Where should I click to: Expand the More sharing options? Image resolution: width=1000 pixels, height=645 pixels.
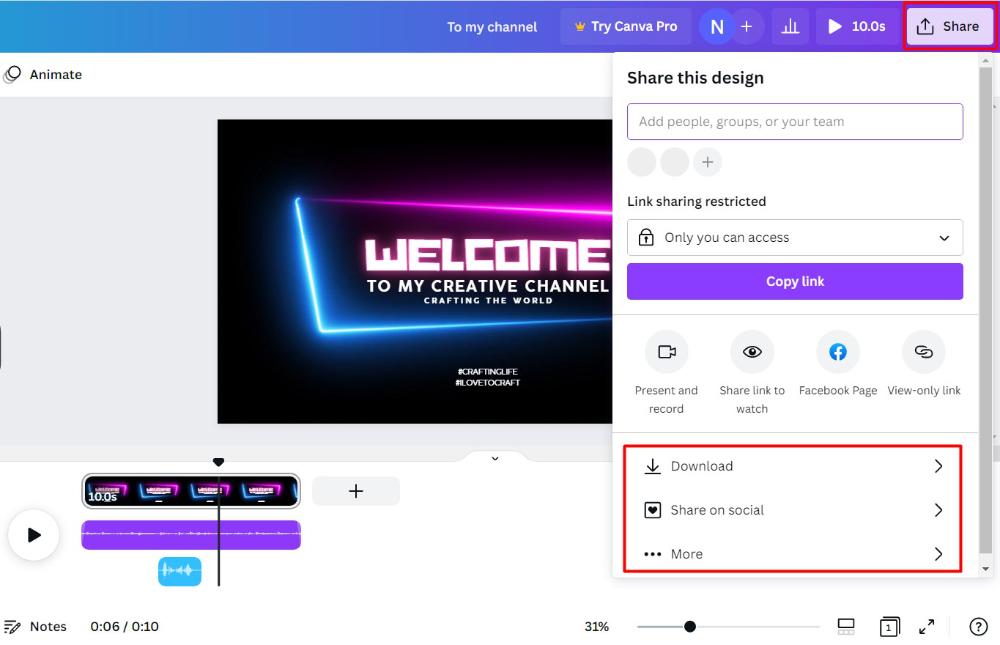793,554
